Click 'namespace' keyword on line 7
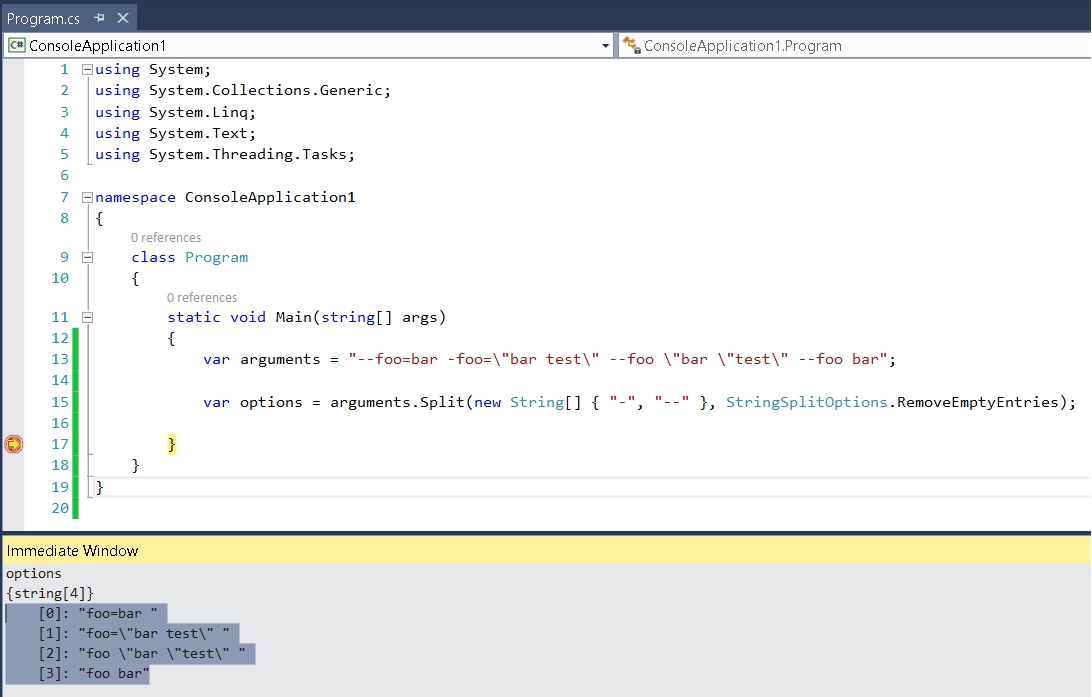 (x=135, y=197)
